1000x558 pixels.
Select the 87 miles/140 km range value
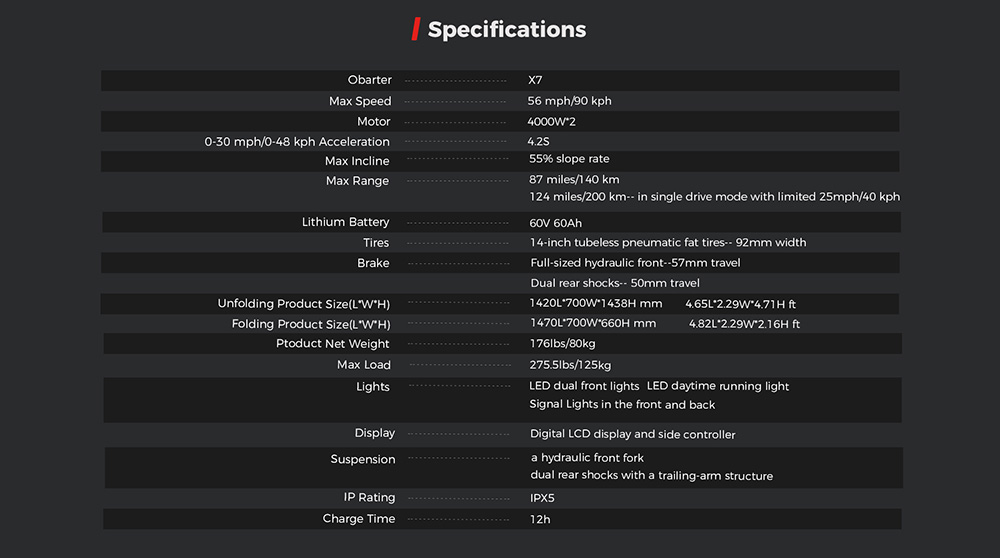tap(574, 179)
